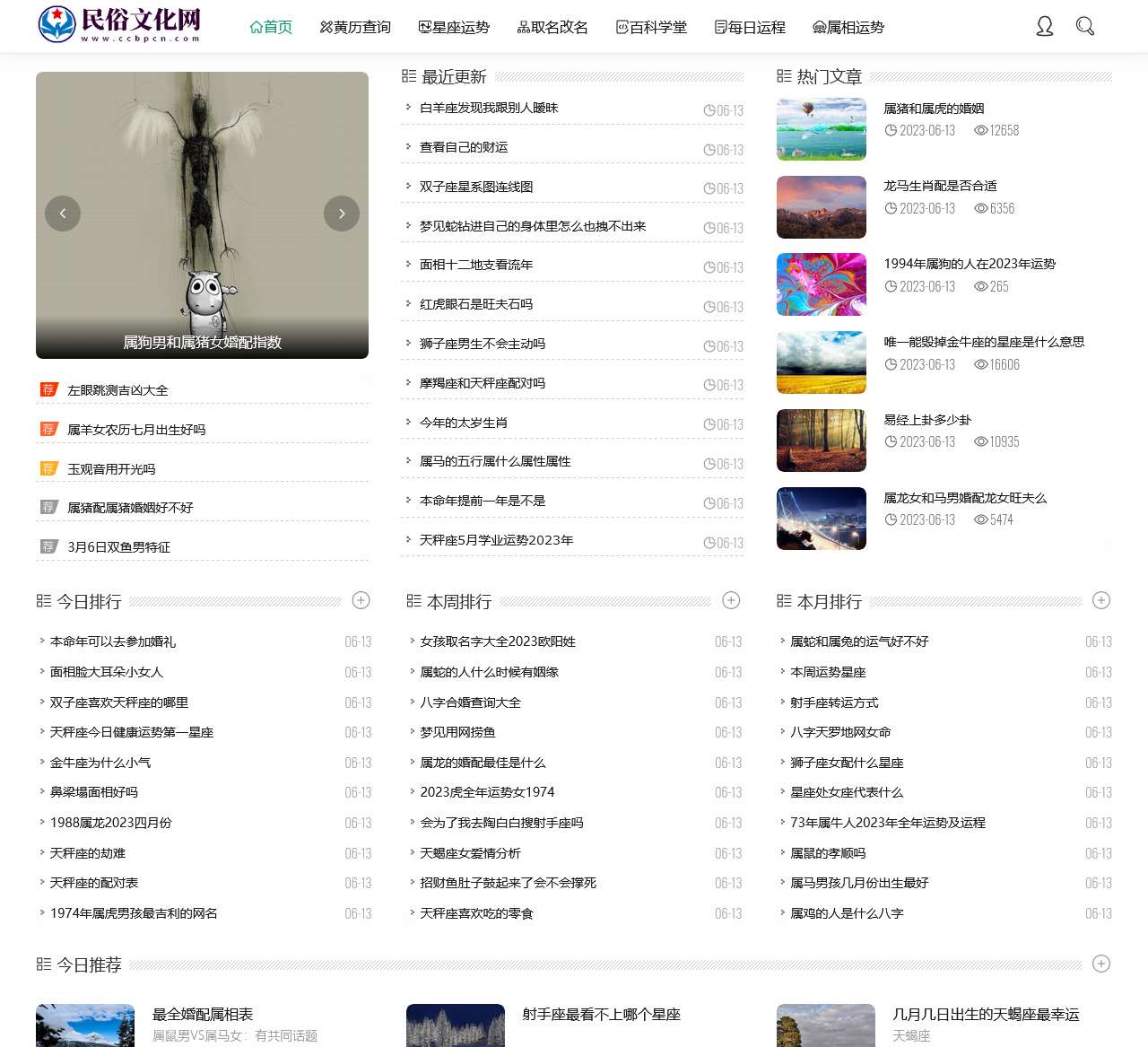This screenshot has height=1047, width=1148.
Task: Open 黄历查询 navigation item
Action: click(x=355, y=27)
